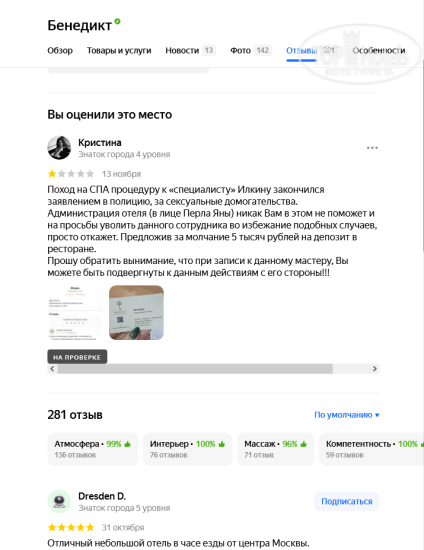424x550 pixels.
Task: Click the five-star rating on Dresden D.'s review
Action: (71, 527)
